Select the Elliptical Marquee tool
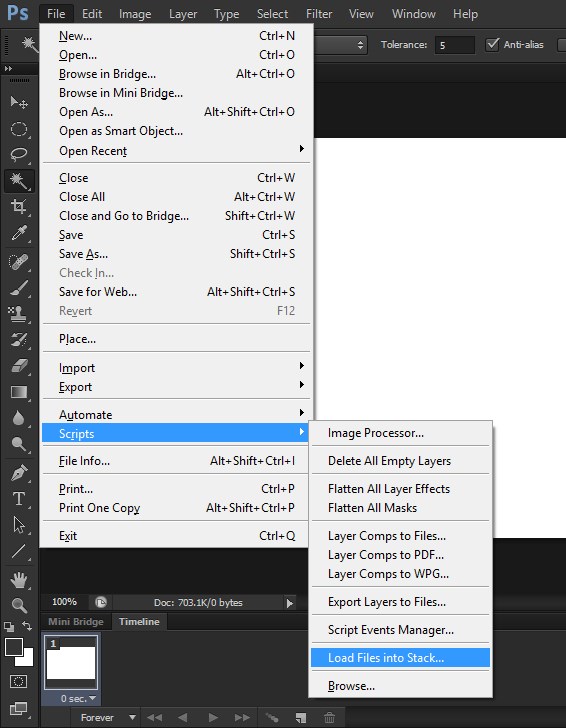 point(19,129)
